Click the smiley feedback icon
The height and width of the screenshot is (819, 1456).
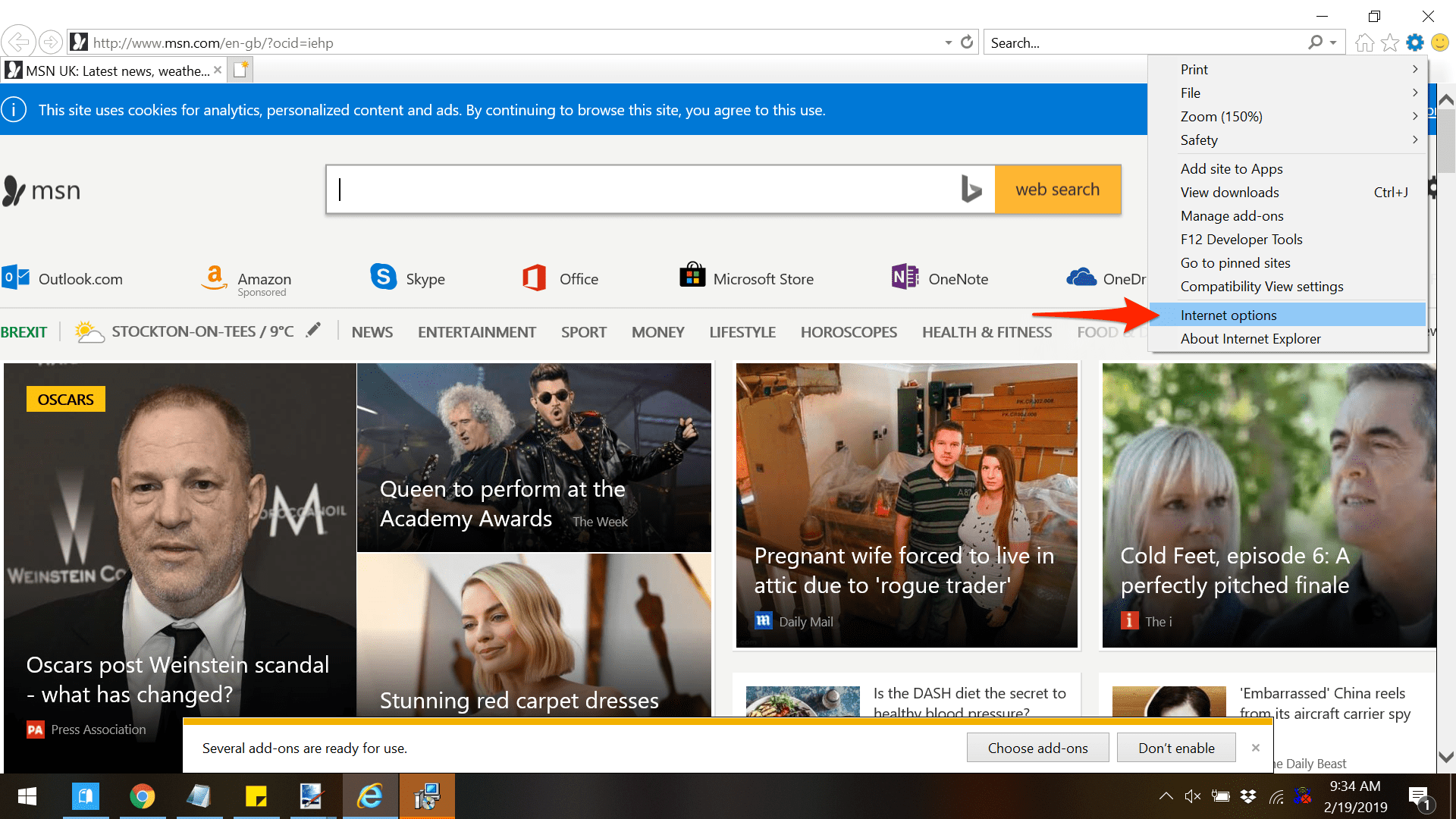tap(1440, 42)
